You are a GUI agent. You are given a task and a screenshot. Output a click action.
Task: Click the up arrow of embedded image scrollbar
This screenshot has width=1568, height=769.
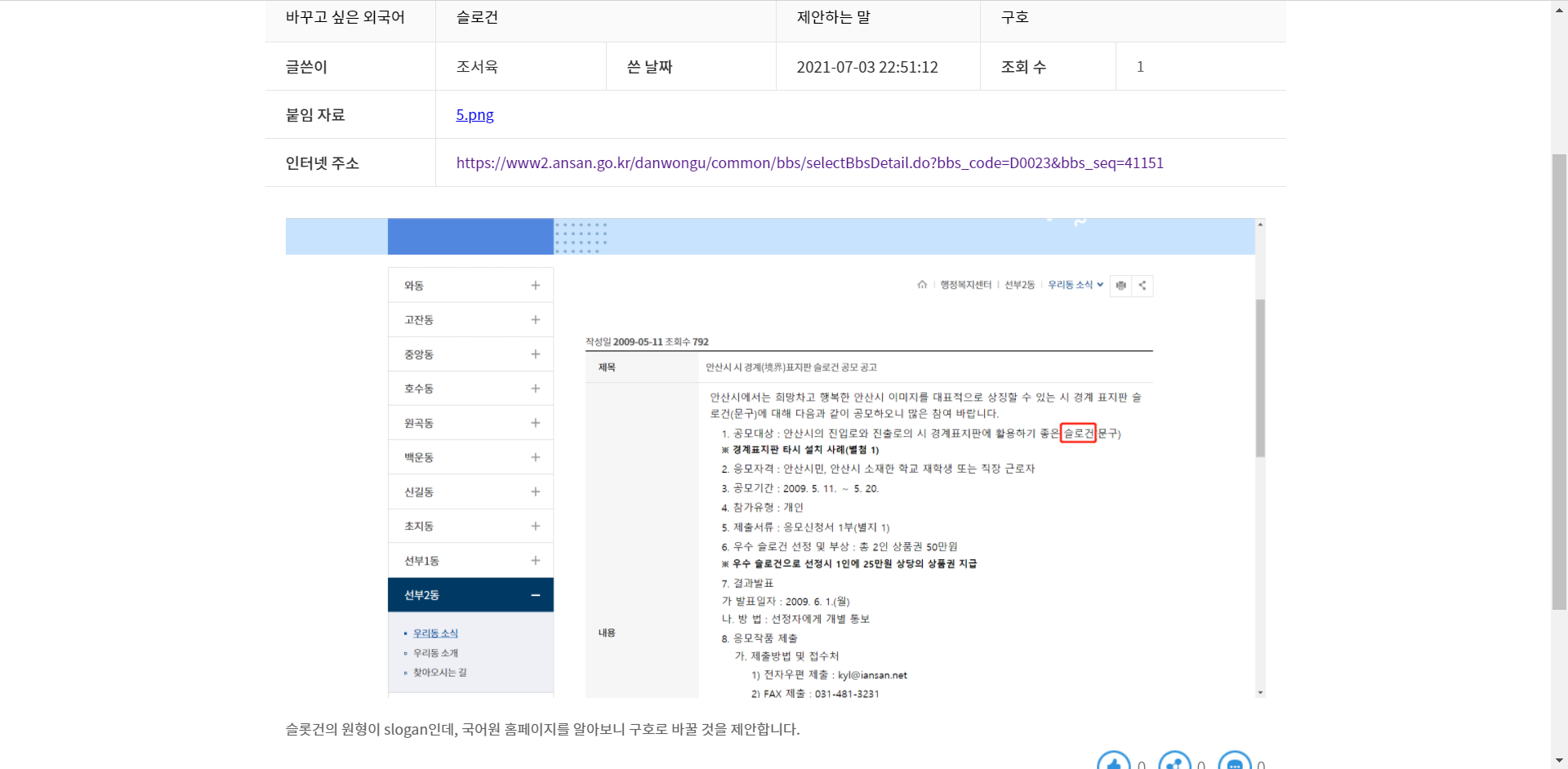pyautogui.click(x=1260, y=224)
